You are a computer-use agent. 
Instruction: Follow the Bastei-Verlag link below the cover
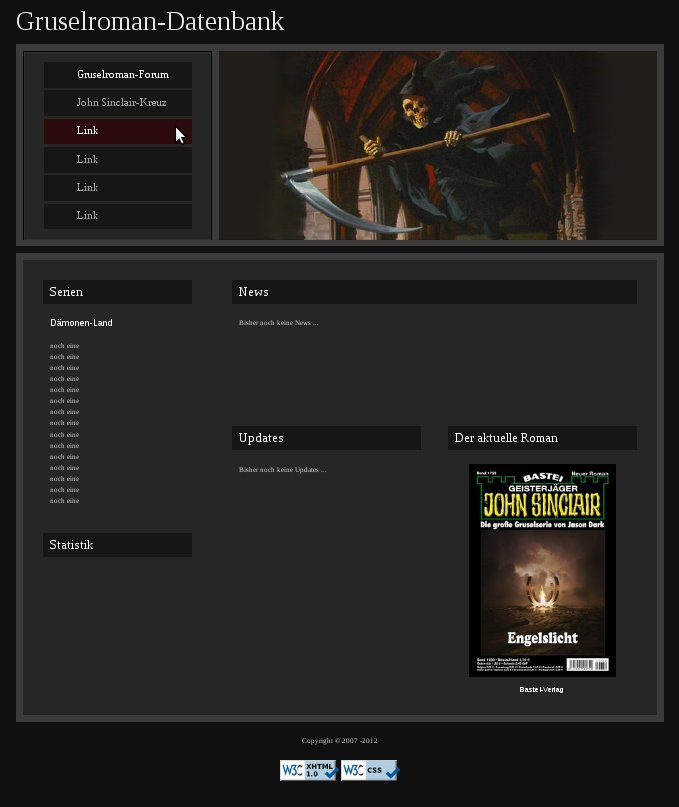[x=541, y=690]
